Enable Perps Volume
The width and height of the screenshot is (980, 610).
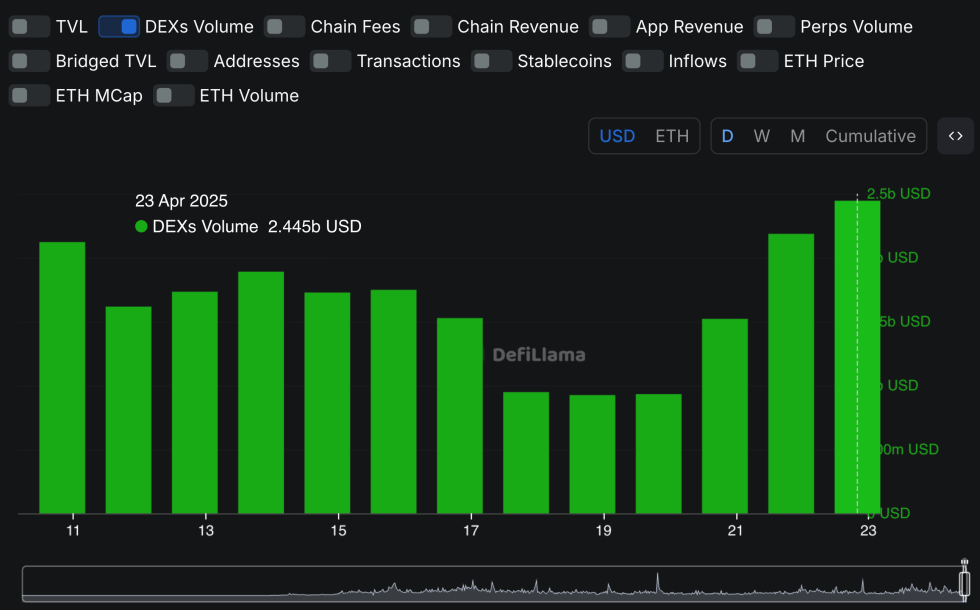[x=774, y=26]
